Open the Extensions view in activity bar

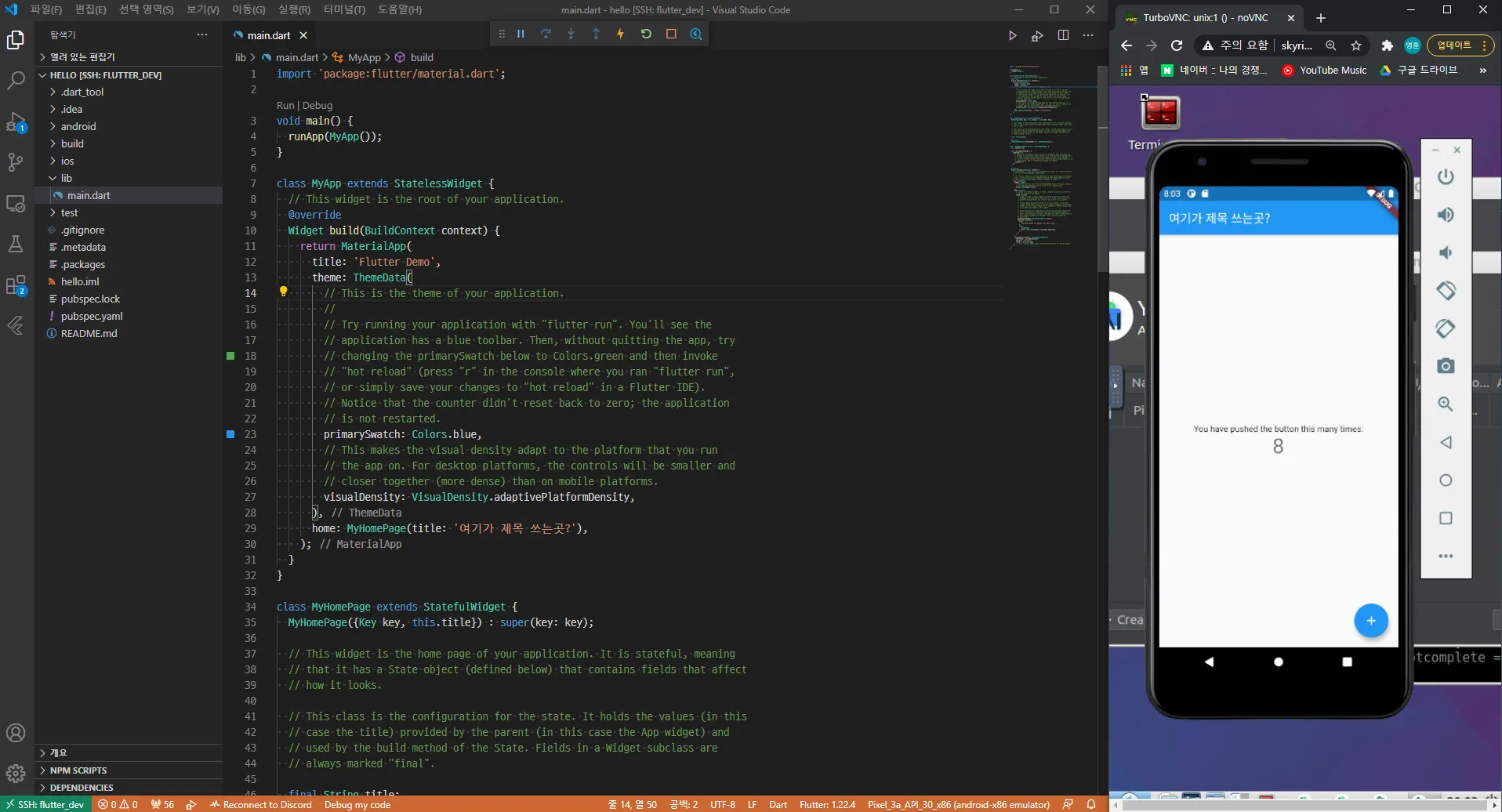click(x=16, y=285)
